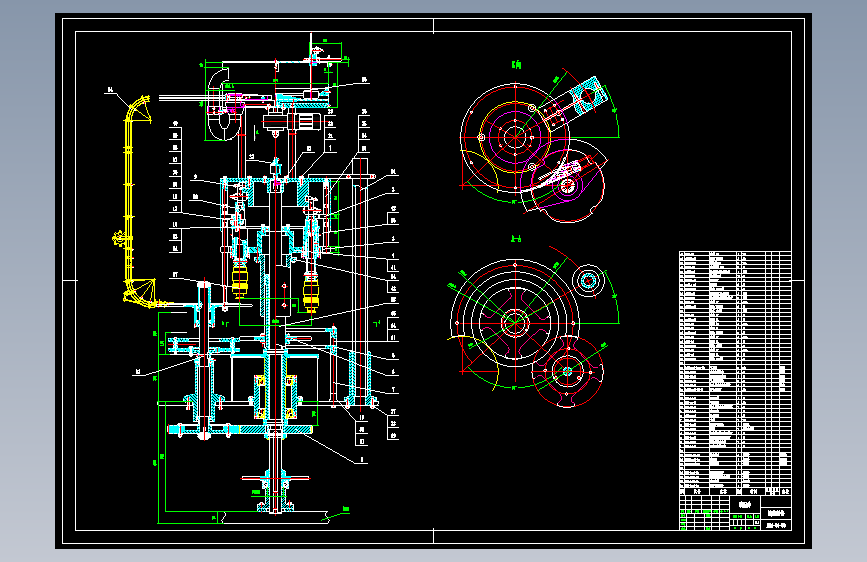Select the upper yellow pipe elbow
This screenshot has height=562, width=867.
click(x=138, y=108)
